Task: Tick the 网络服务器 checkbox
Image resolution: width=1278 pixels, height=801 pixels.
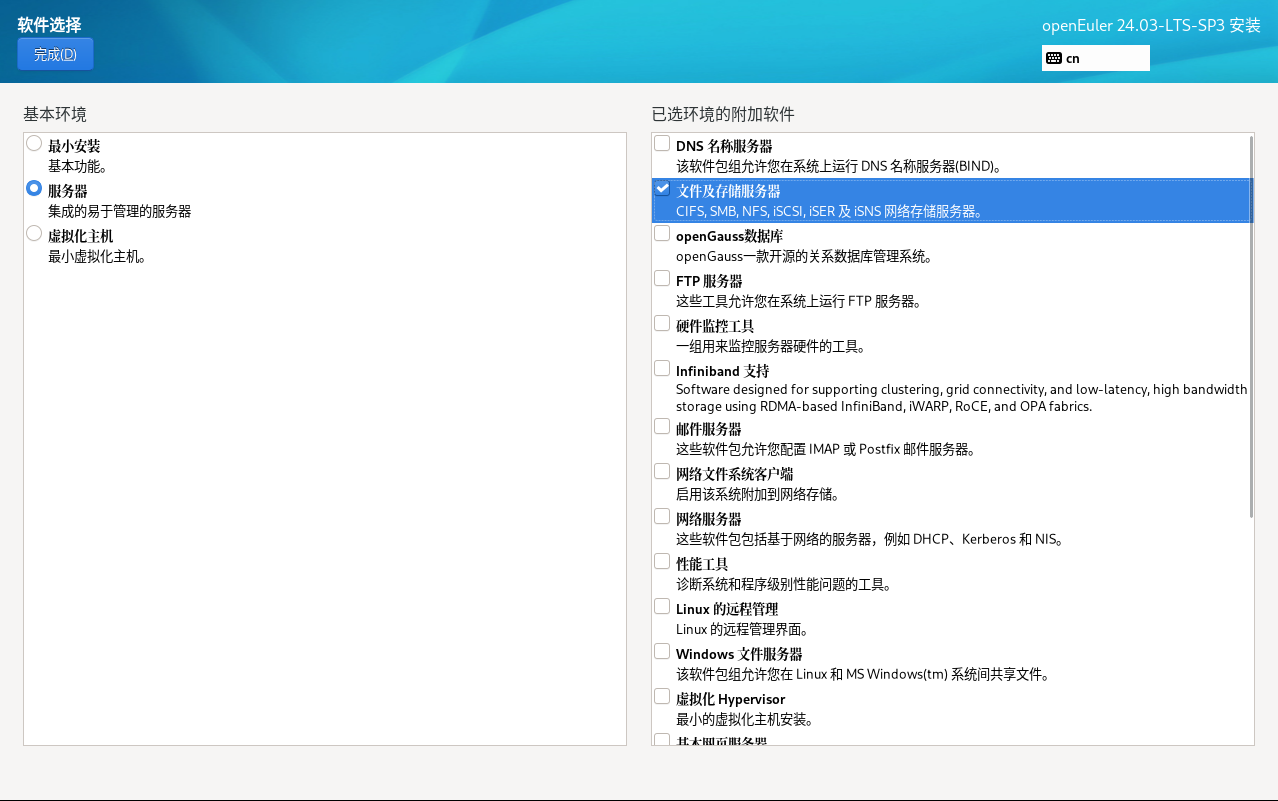Action: pos(662,517)
